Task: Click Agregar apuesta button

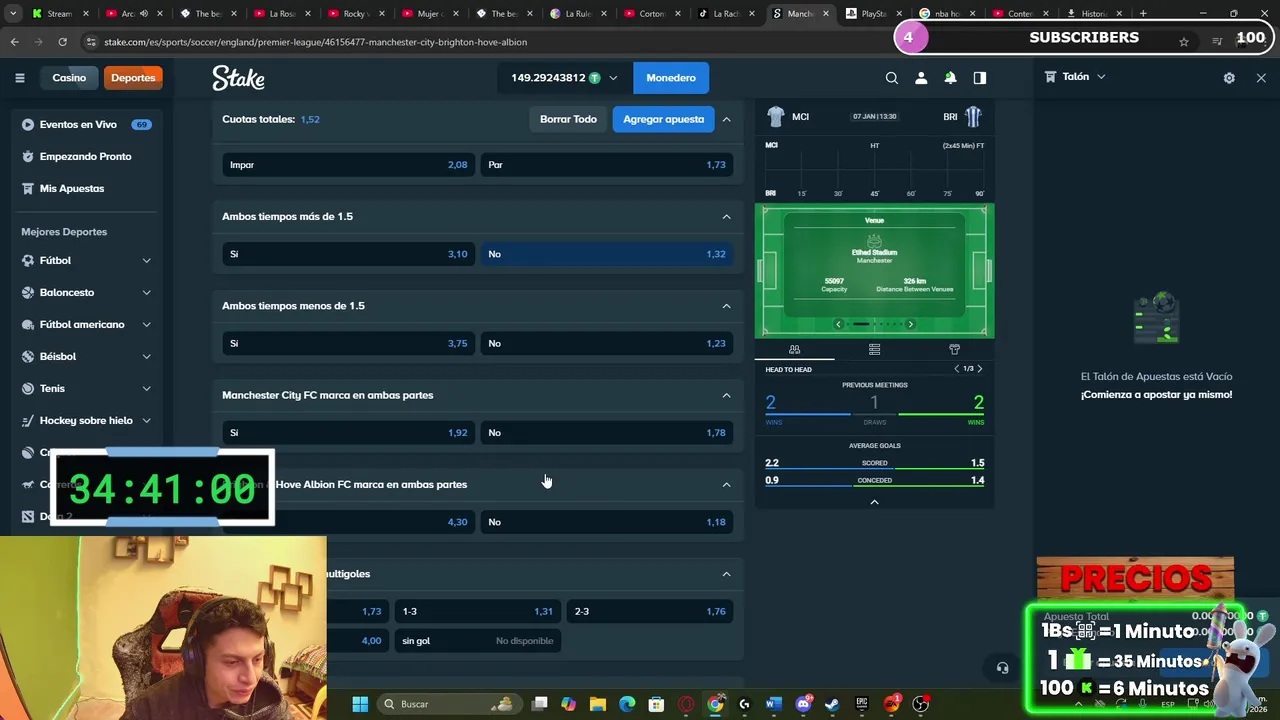Action: 664,119
